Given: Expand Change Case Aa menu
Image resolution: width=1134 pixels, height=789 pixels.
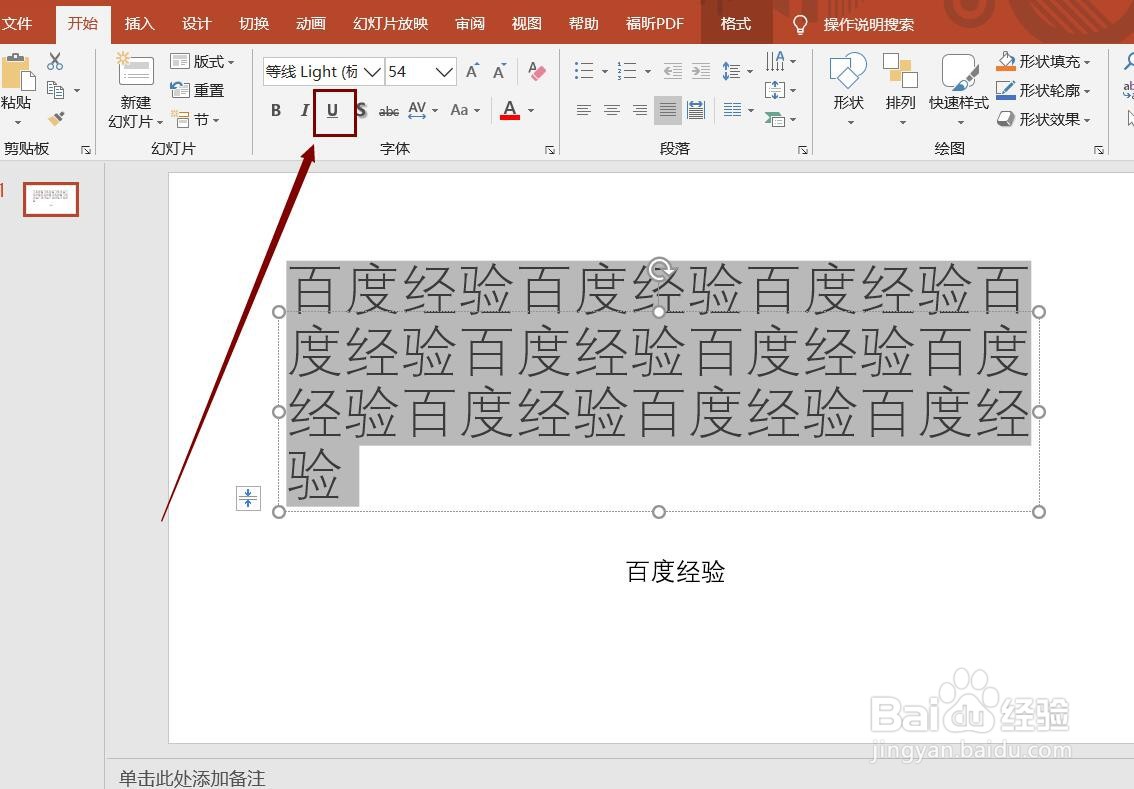Looking at the screenshot, I should [477, 111].
